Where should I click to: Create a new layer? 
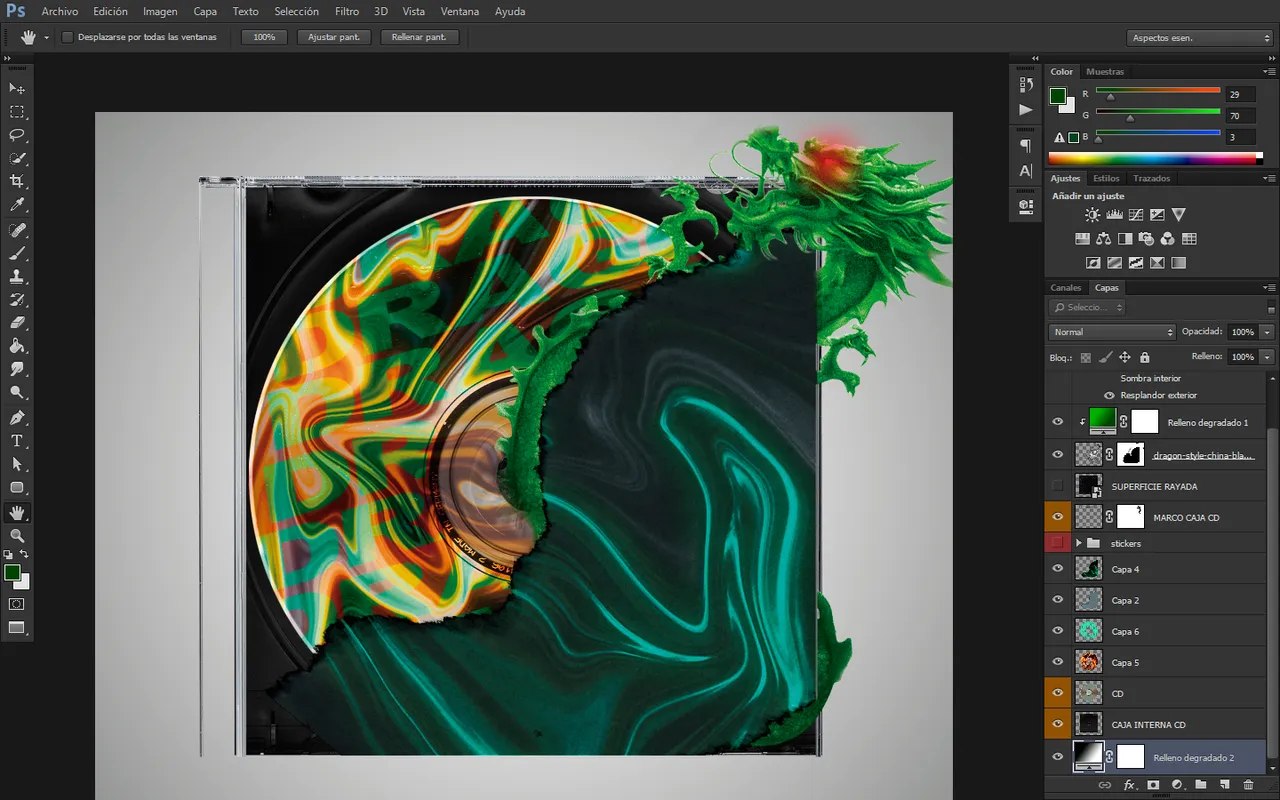click(x=1224, y=786)
